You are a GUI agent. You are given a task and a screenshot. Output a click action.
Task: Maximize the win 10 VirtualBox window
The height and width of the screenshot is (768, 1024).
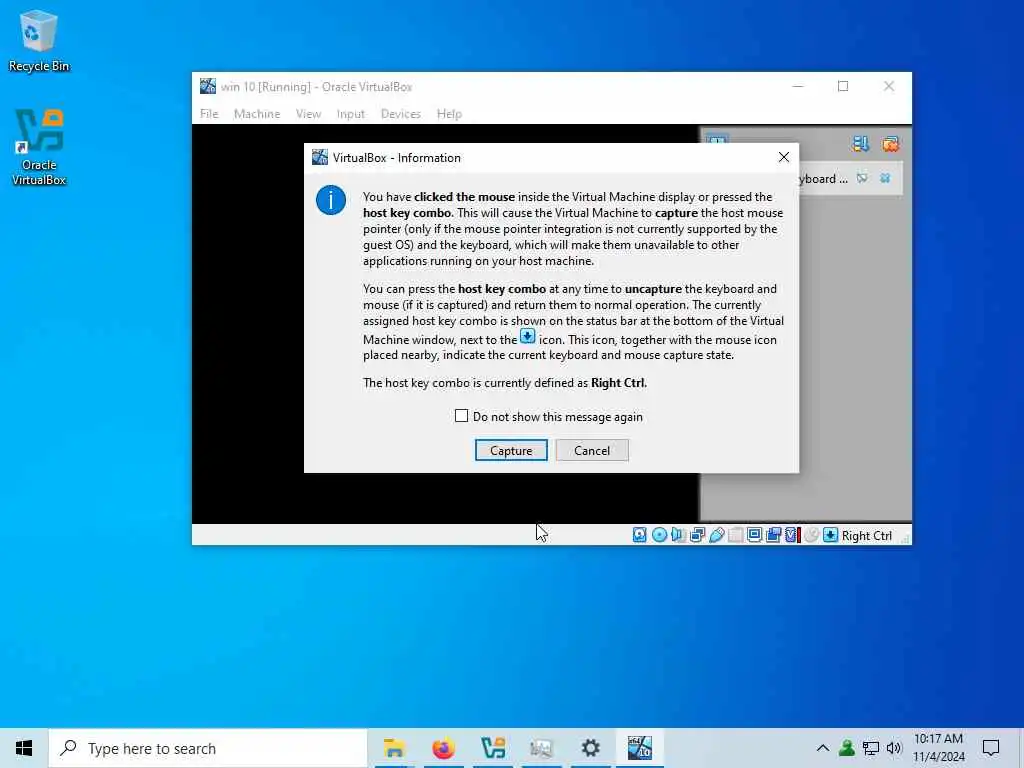point(843,86)
